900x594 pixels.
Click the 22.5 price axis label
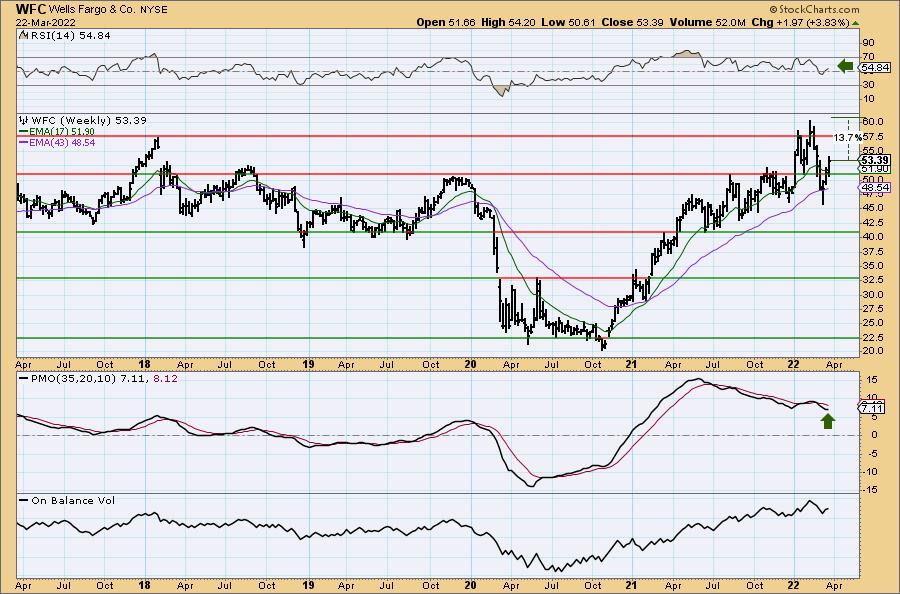872,337
